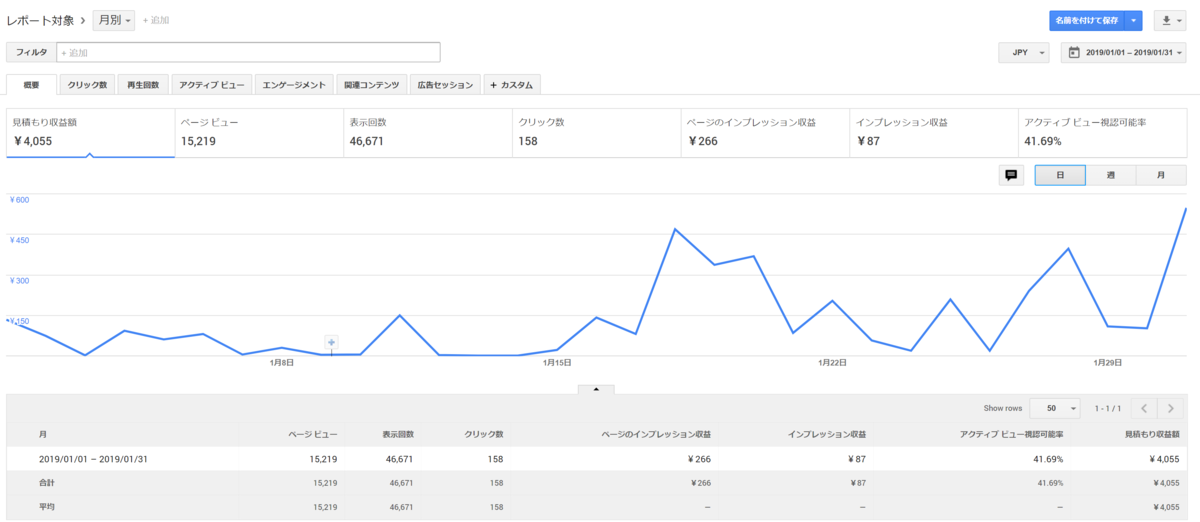Screen dimensions: 1200x522
Task: Switch to the クリック数 tab
Action: pyautogui.click(x=88, y=85)
